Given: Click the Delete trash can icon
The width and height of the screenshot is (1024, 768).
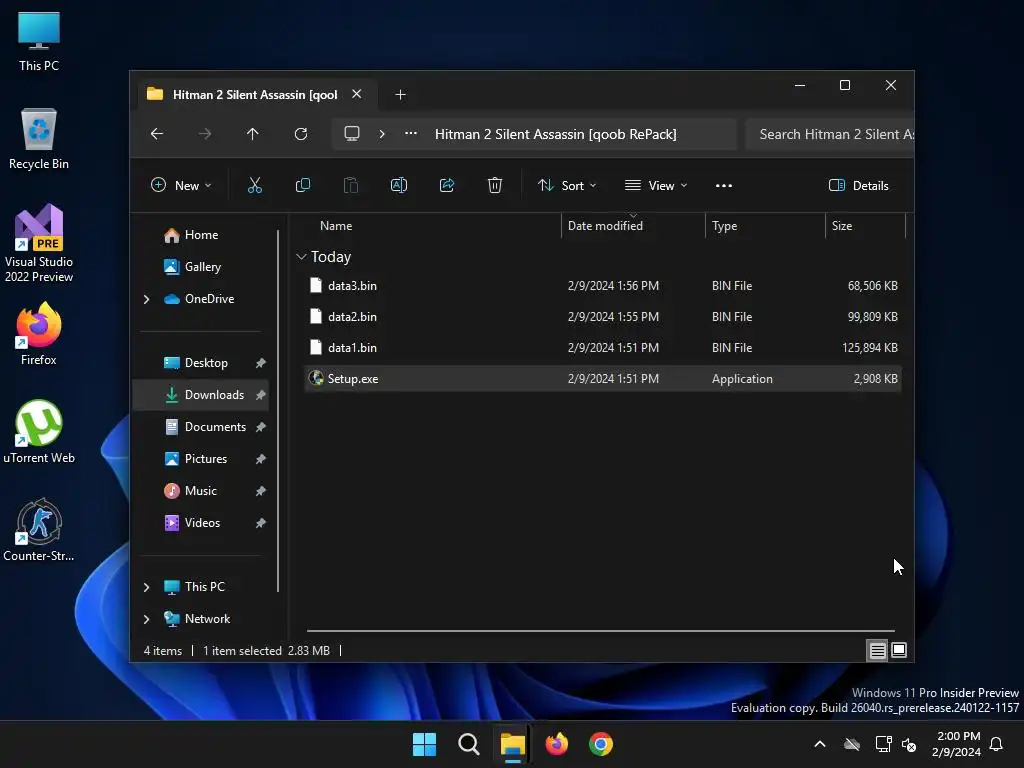Looking at the screenshot, I should coord(495,185).
